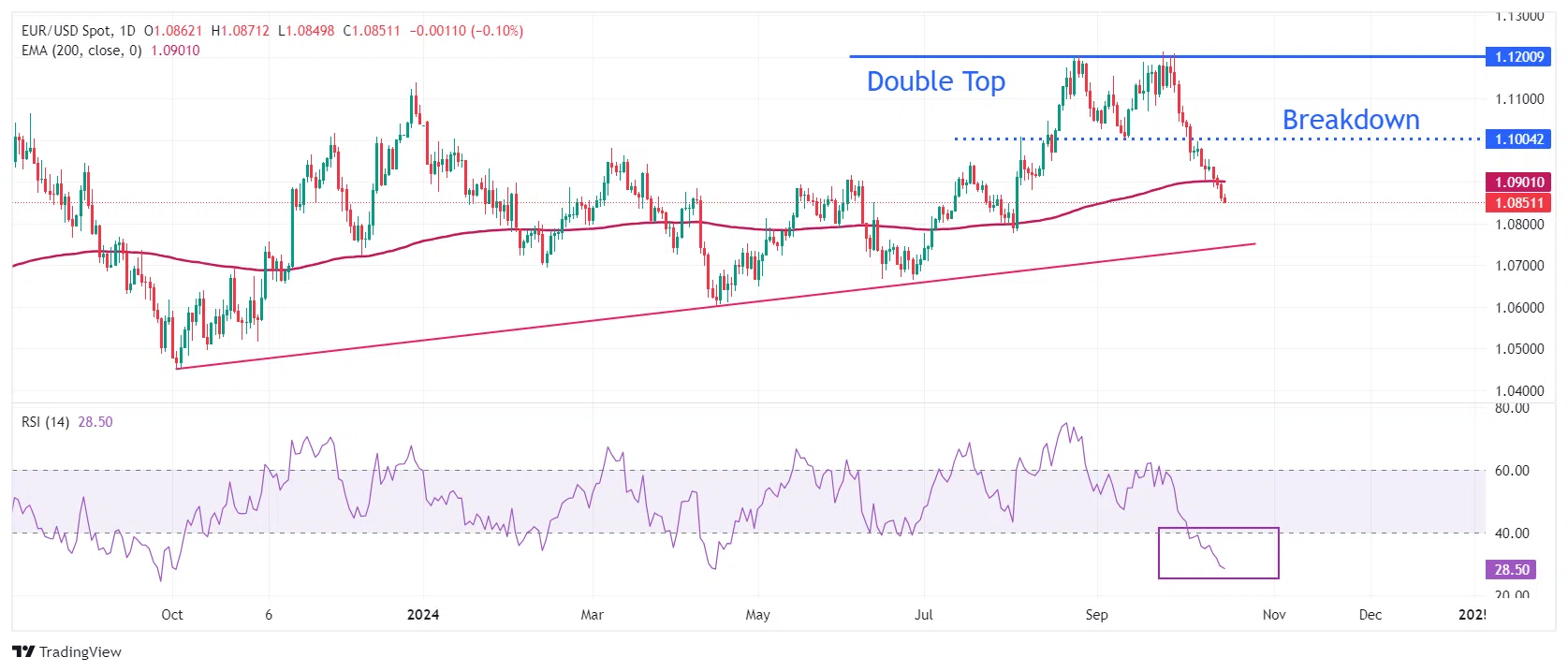Click the Oct time axis label

[x=172, y=615]
